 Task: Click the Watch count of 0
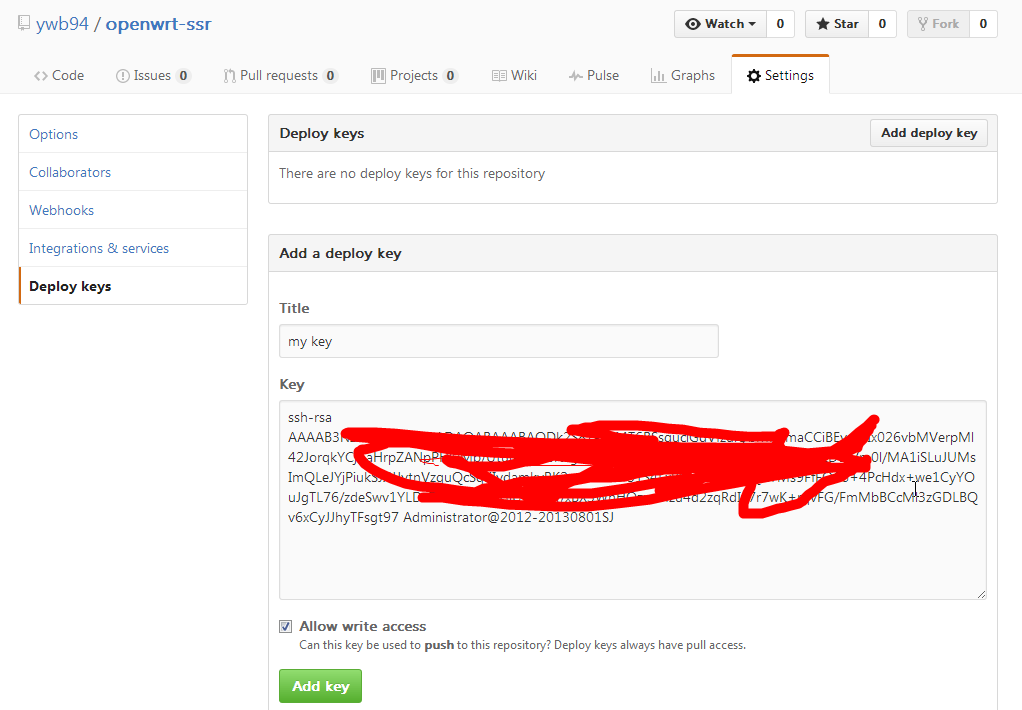[780, 24]
